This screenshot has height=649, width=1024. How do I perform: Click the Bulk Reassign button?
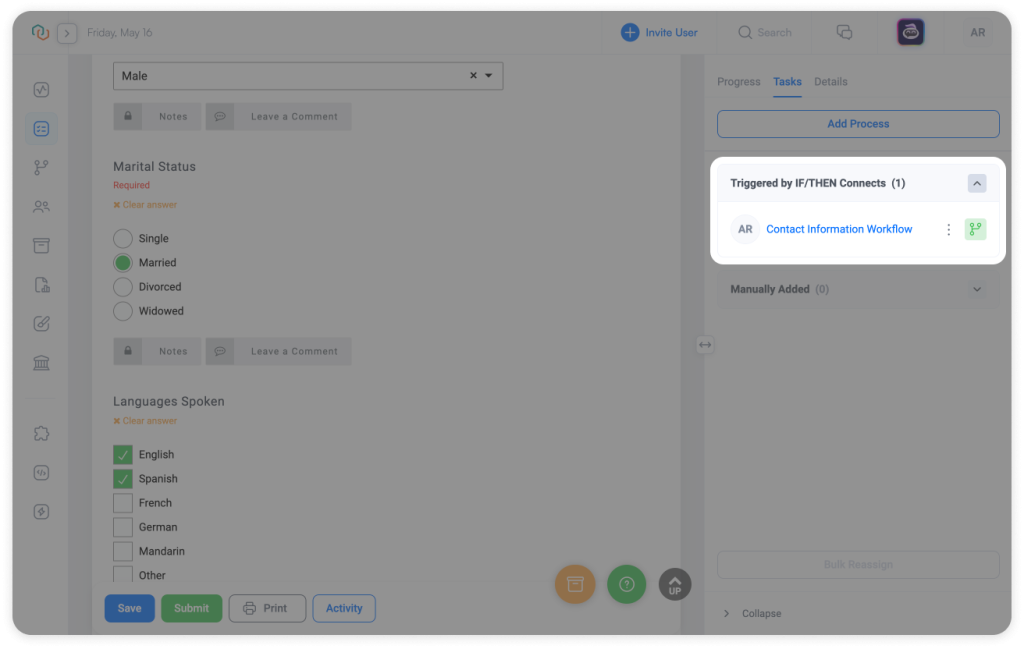(858, 565)
